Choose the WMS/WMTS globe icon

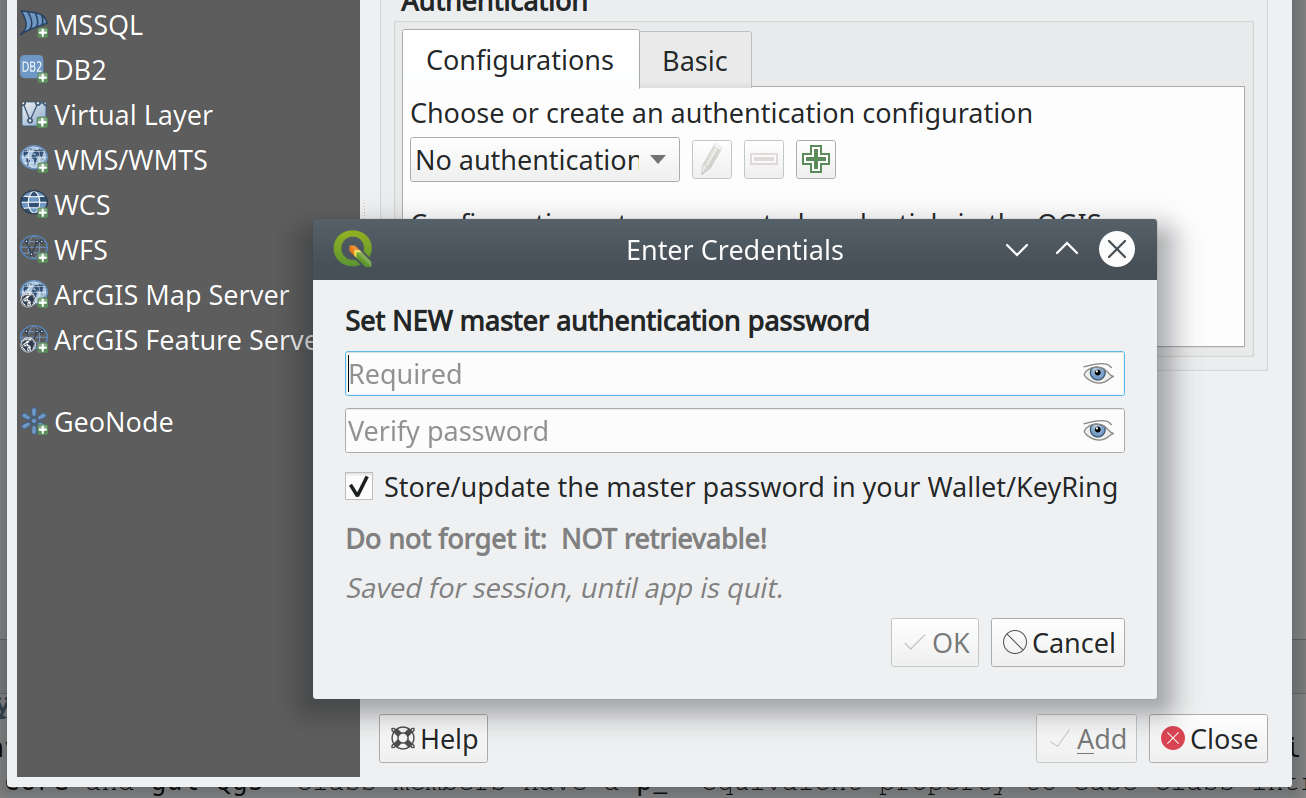point(34,160)
